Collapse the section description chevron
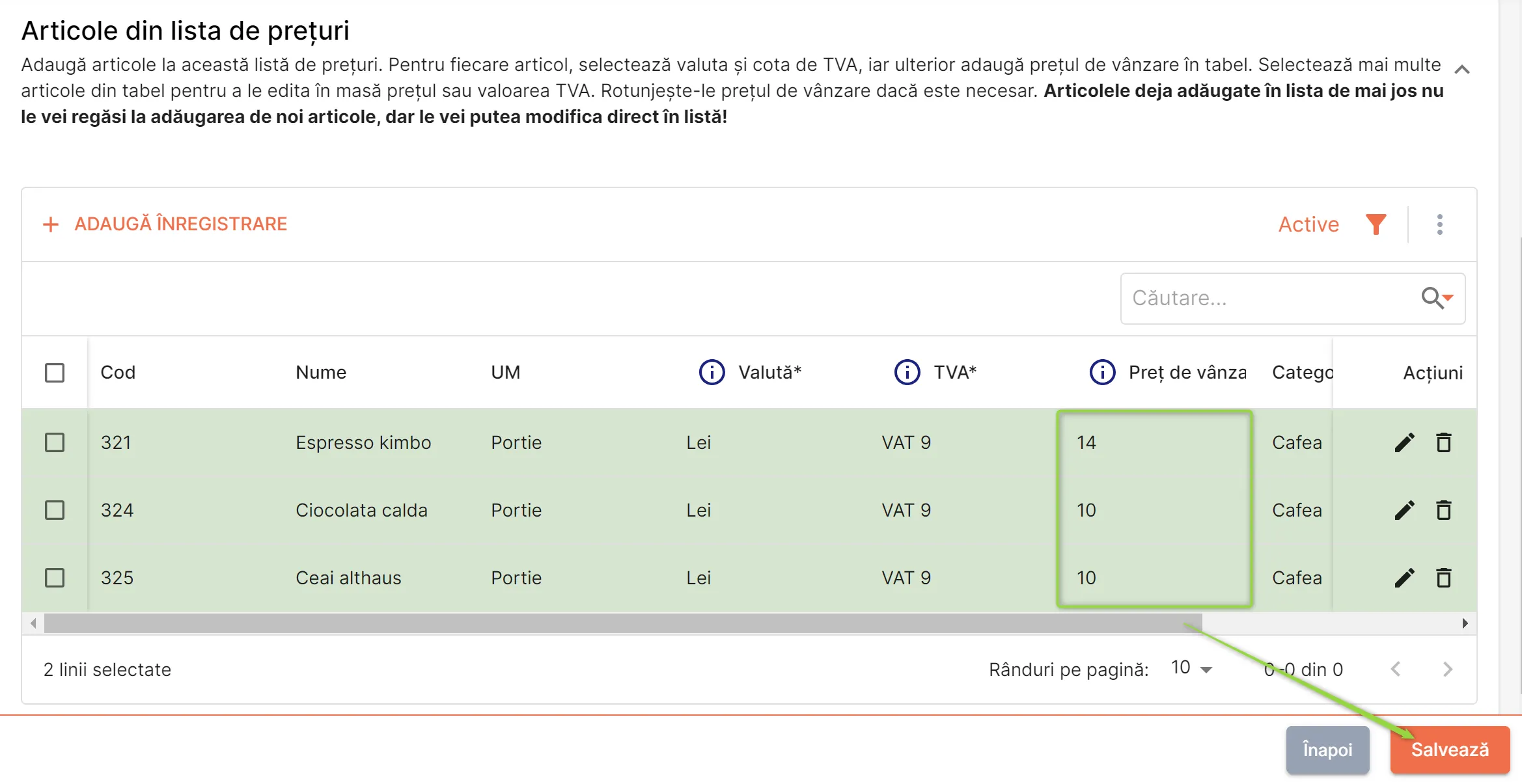The image size is (1522, 784). click(1462, 70)
